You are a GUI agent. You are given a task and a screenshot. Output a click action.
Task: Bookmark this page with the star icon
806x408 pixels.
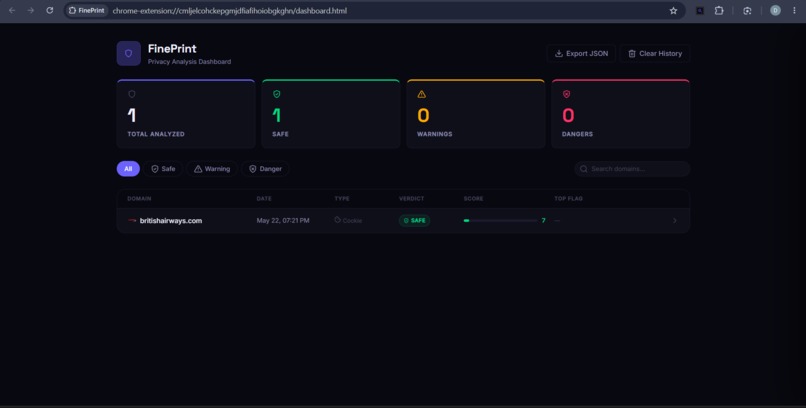click(x=673, y=10)
